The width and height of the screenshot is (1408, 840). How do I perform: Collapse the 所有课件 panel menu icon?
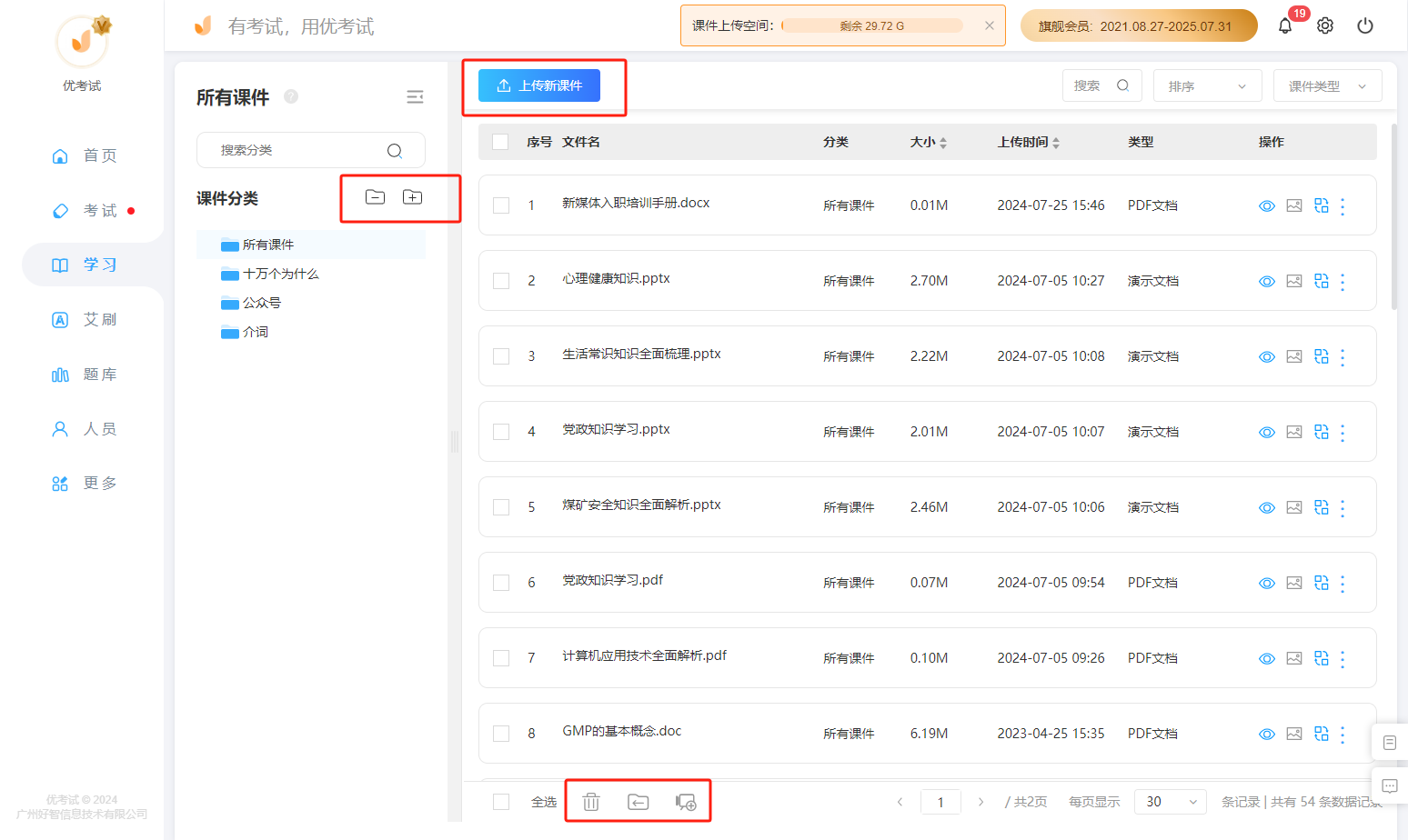[x=415, y=96]
